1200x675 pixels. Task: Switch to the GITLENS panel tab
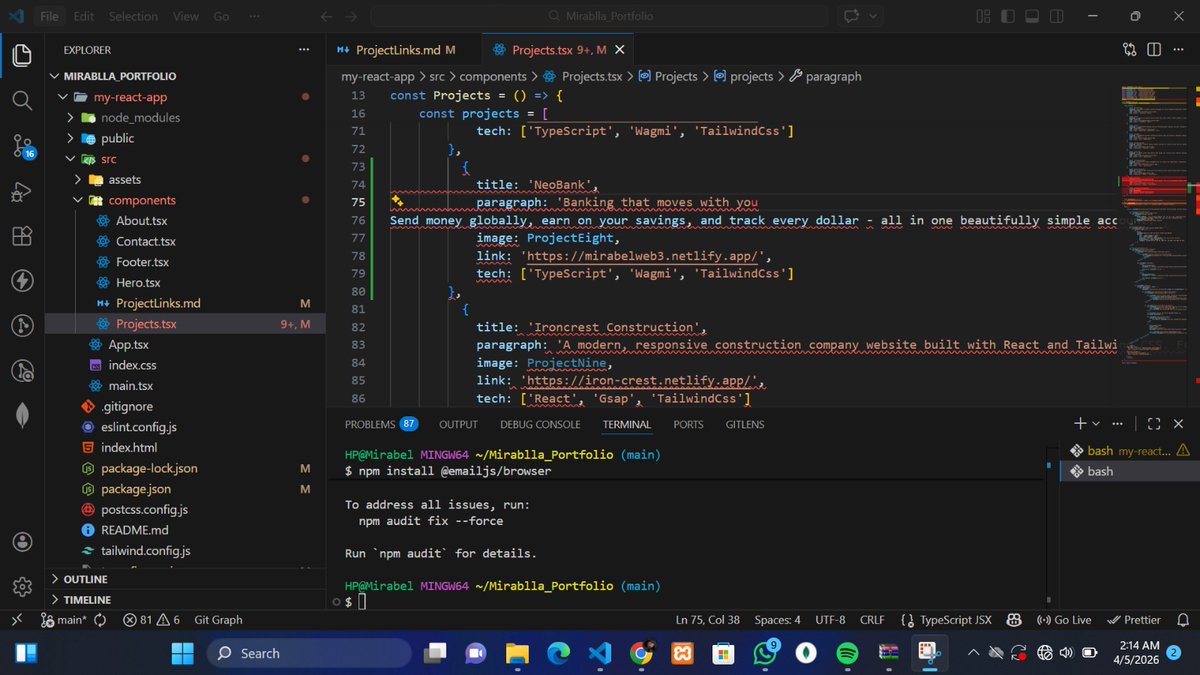coord(744,424)
